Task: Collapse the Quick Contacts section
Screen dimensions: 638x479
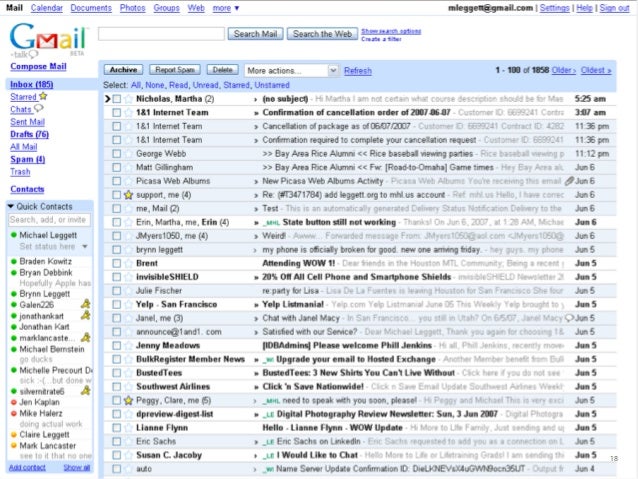Action: [x=11, y=206]
